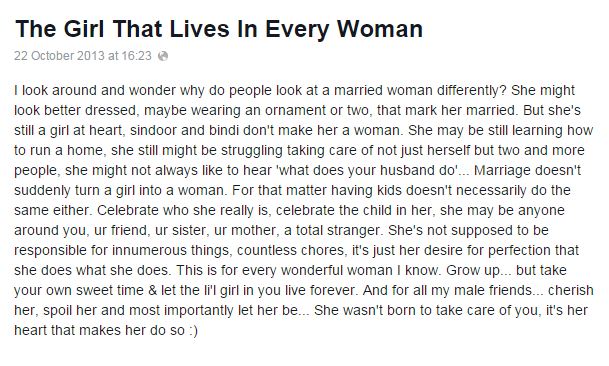Image resolution: width=609 pixels, height=366 pixels.
Task: Click the word 'cherish' near the line end
Action: 571,290
